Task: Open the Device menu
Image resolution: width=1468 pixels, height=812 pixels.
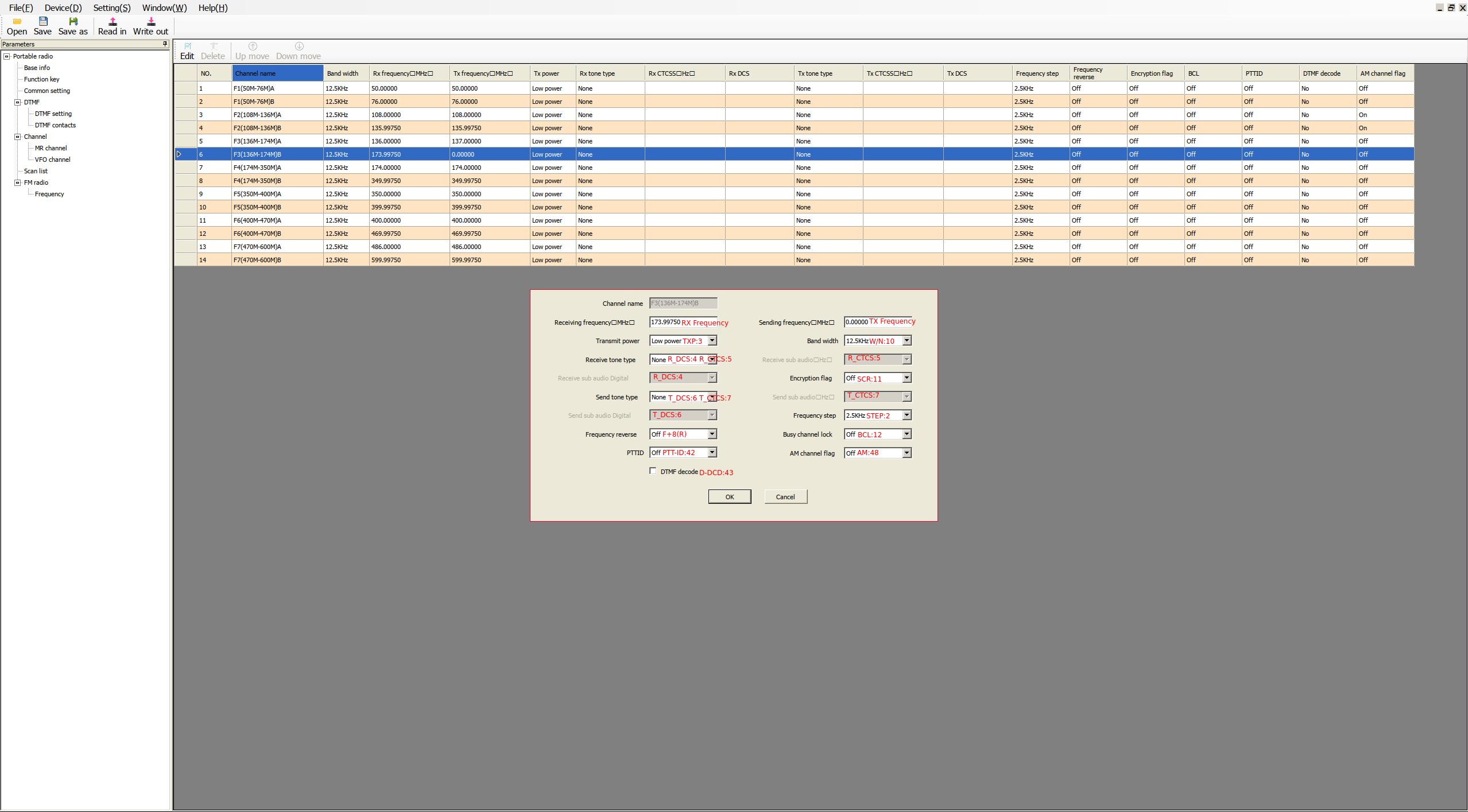Action: pos(63,7)
